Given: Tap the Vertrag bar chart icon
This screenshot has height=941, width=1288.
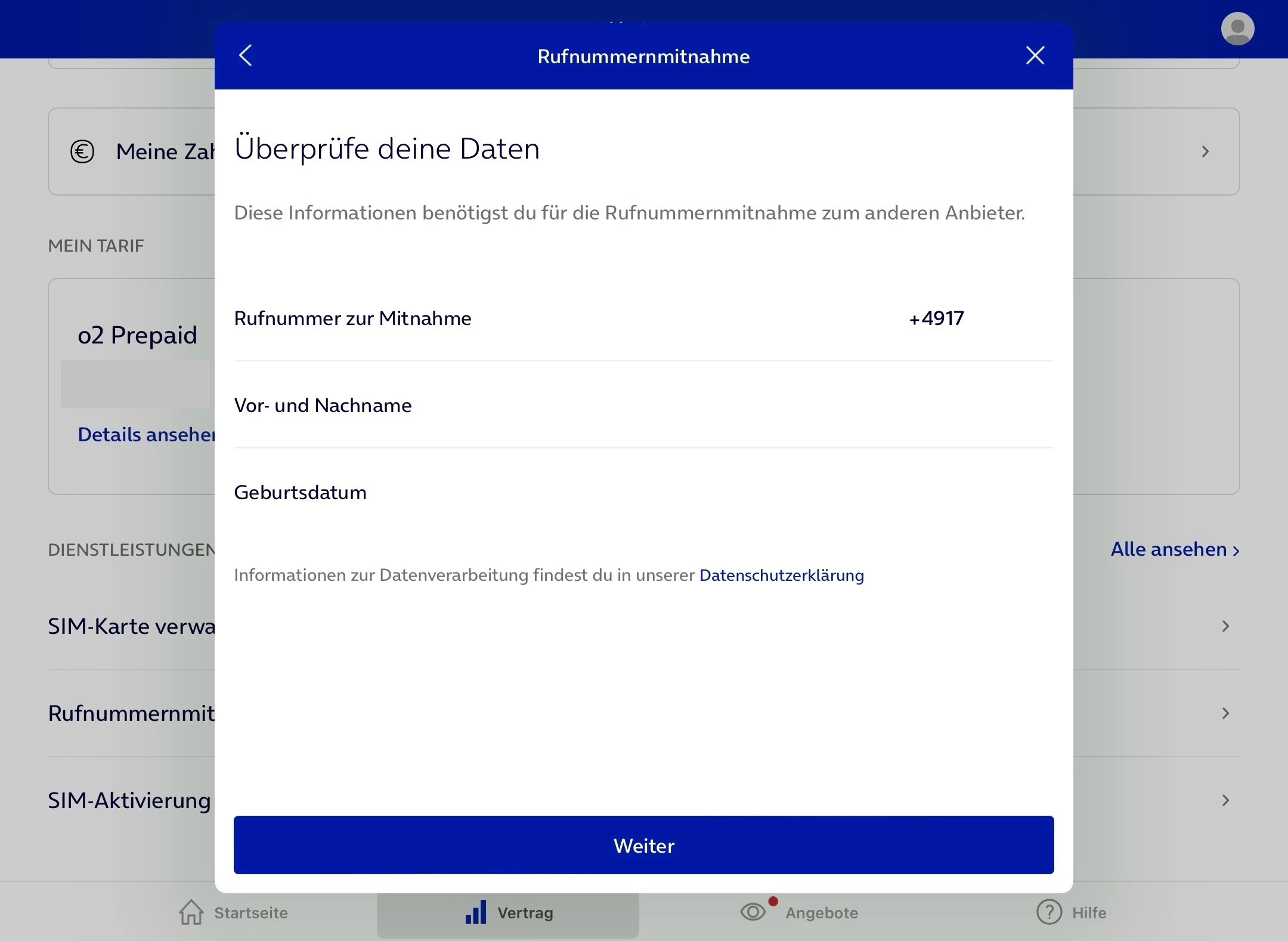Looking at the screenshot, I should coord(476,912).
